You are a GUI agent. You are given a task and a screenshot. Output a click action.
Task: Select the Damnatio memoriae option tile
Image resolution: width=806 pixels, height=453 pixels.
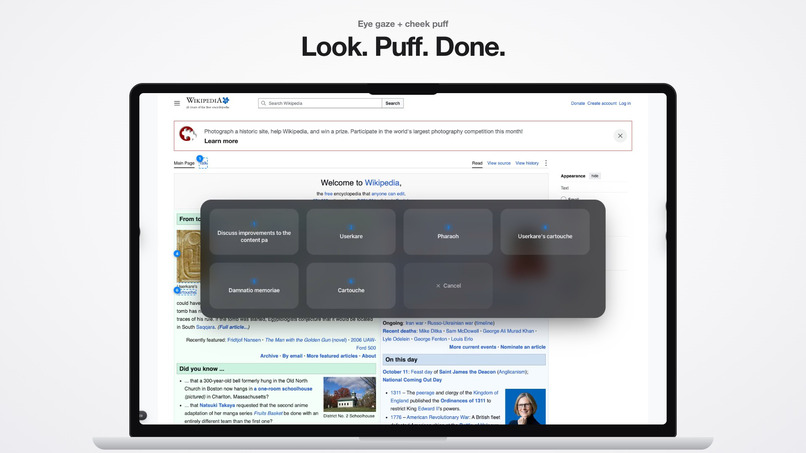coord(254,286)
